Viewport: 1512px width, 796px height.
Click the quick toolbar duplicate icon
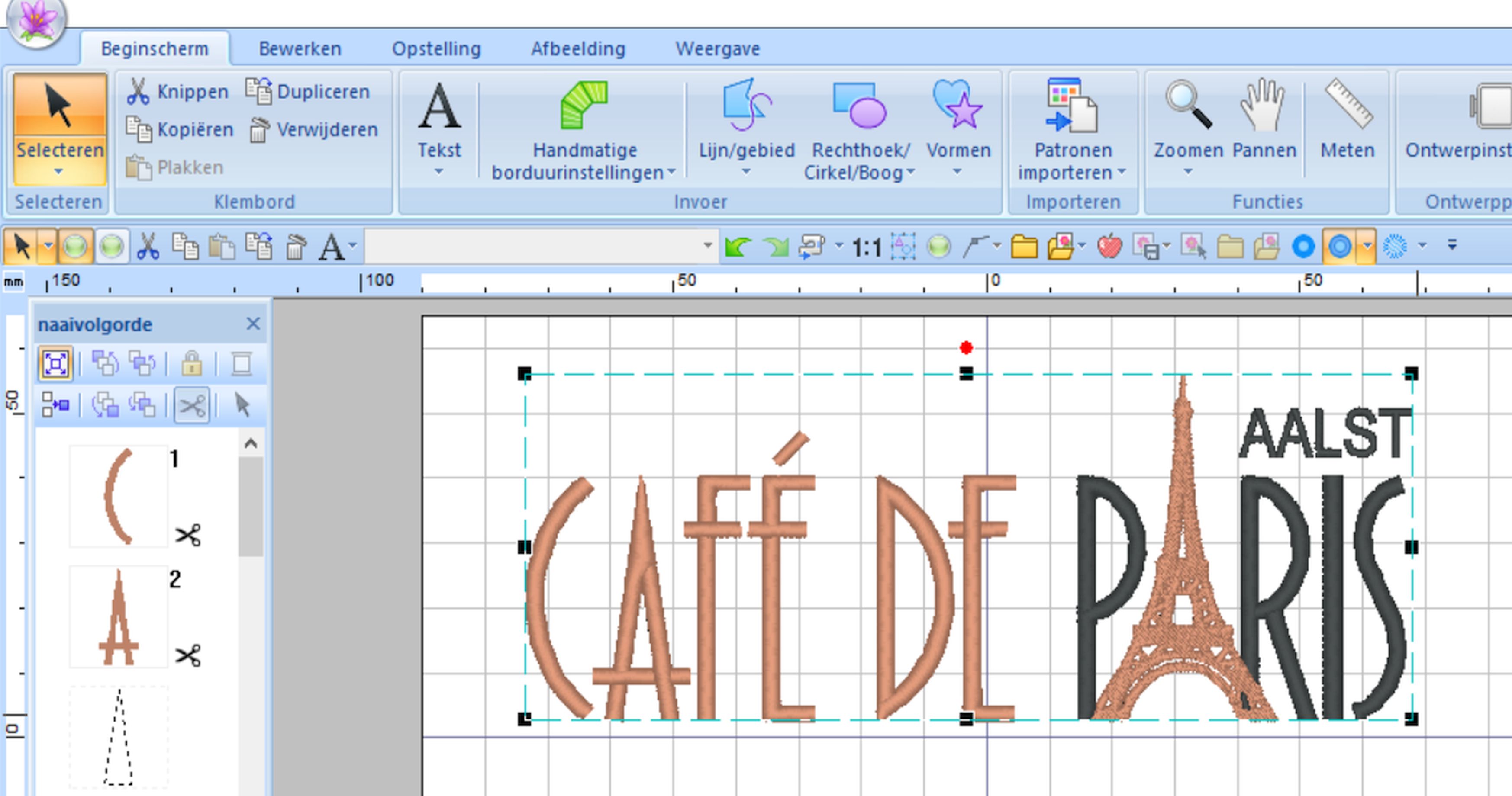pyautogui.click(x=259, y=246)
